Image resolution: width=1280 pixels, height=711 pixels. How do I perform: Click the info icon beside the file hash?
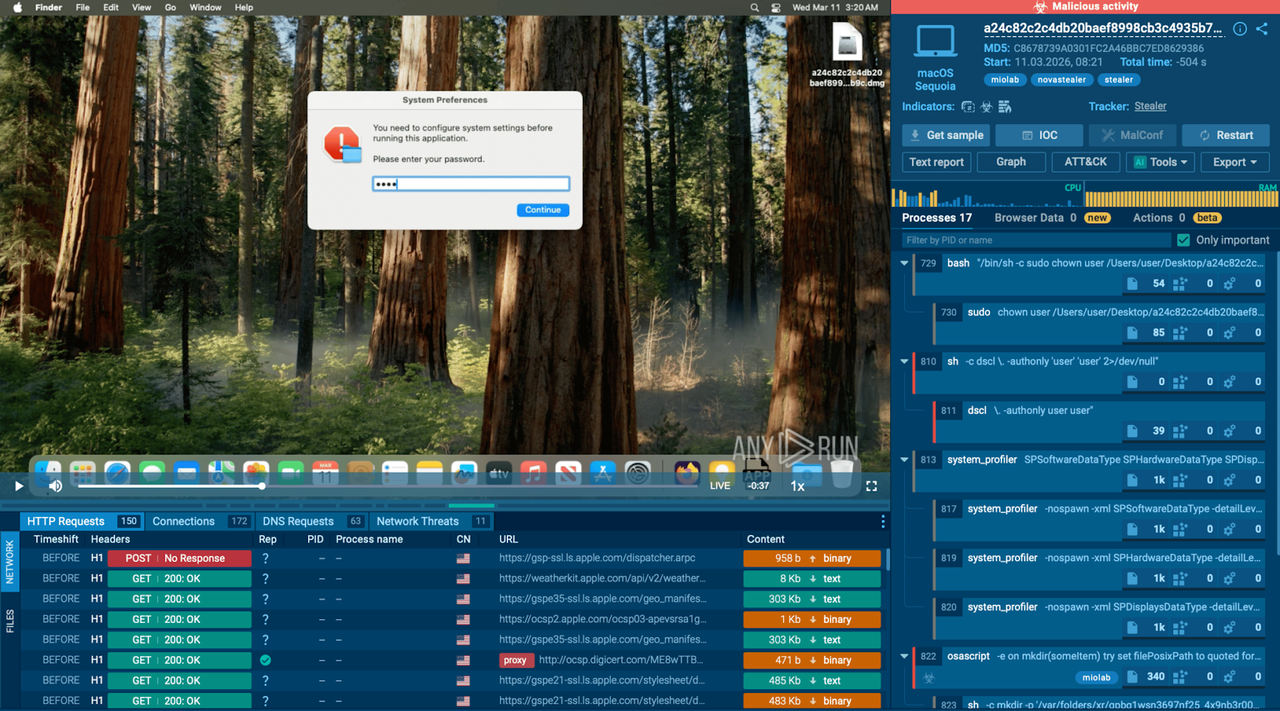(x=1239, y=29)
